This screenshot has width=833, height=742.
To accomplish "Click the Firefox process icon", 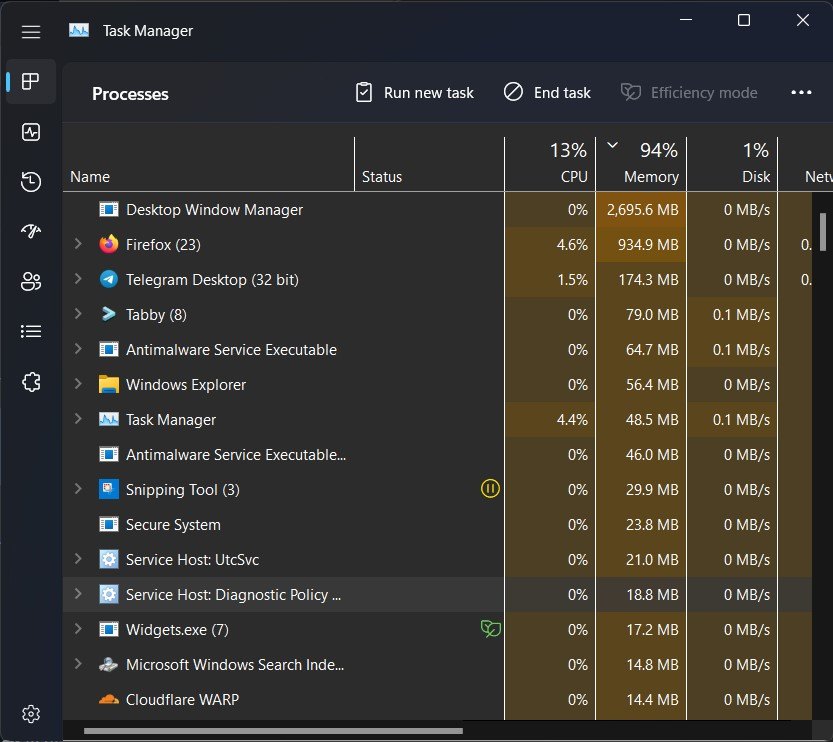I will 109,244.
